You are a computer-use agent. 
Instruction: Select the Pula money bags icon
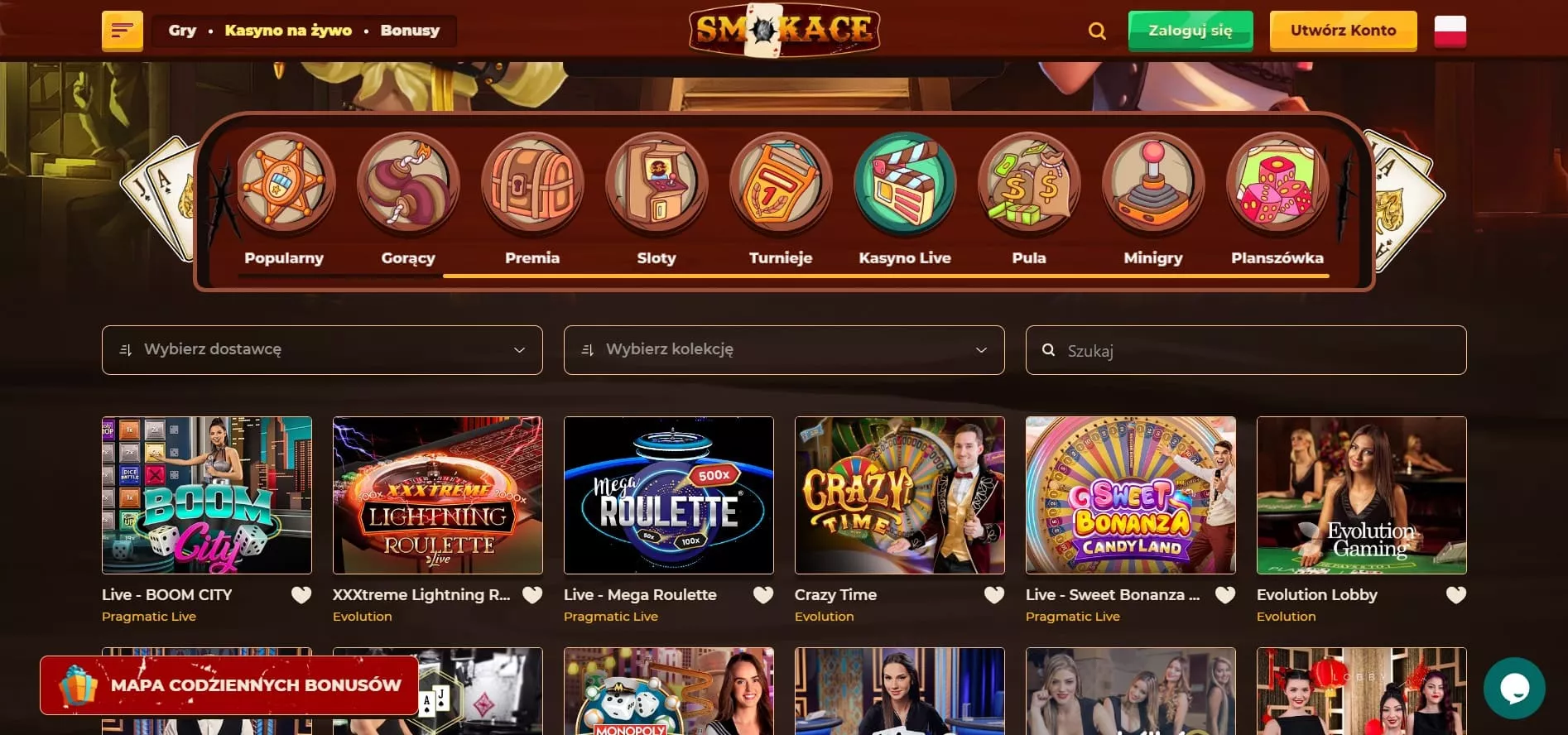pyautogui.click(x=1029, y=184)
